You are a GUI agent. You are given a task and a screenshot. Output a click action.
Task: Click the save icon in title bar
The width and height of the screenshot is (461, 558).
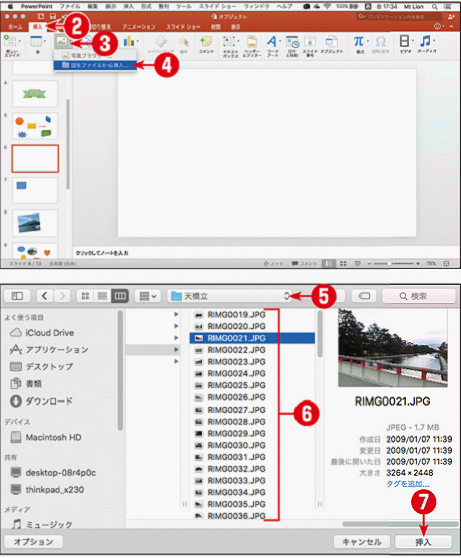pyautogui.click(x=53, y=16)
